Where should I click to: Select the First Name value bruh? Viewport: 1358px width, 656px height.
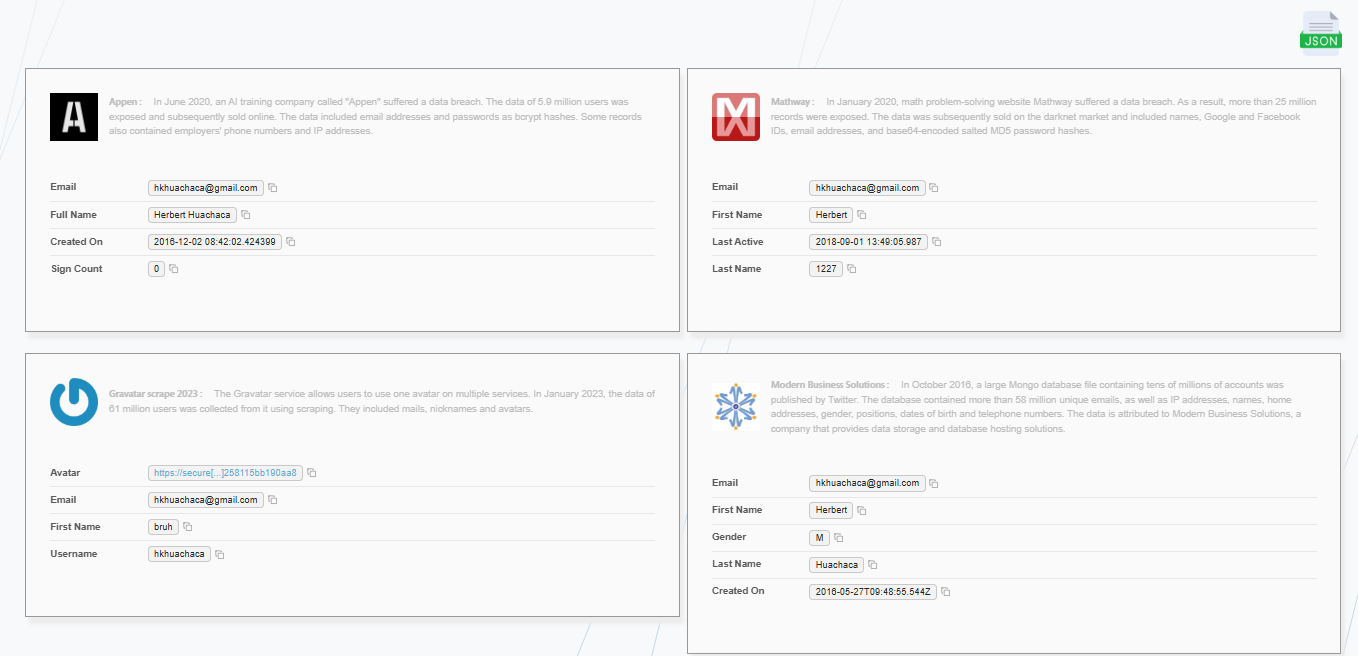(163, 527)
